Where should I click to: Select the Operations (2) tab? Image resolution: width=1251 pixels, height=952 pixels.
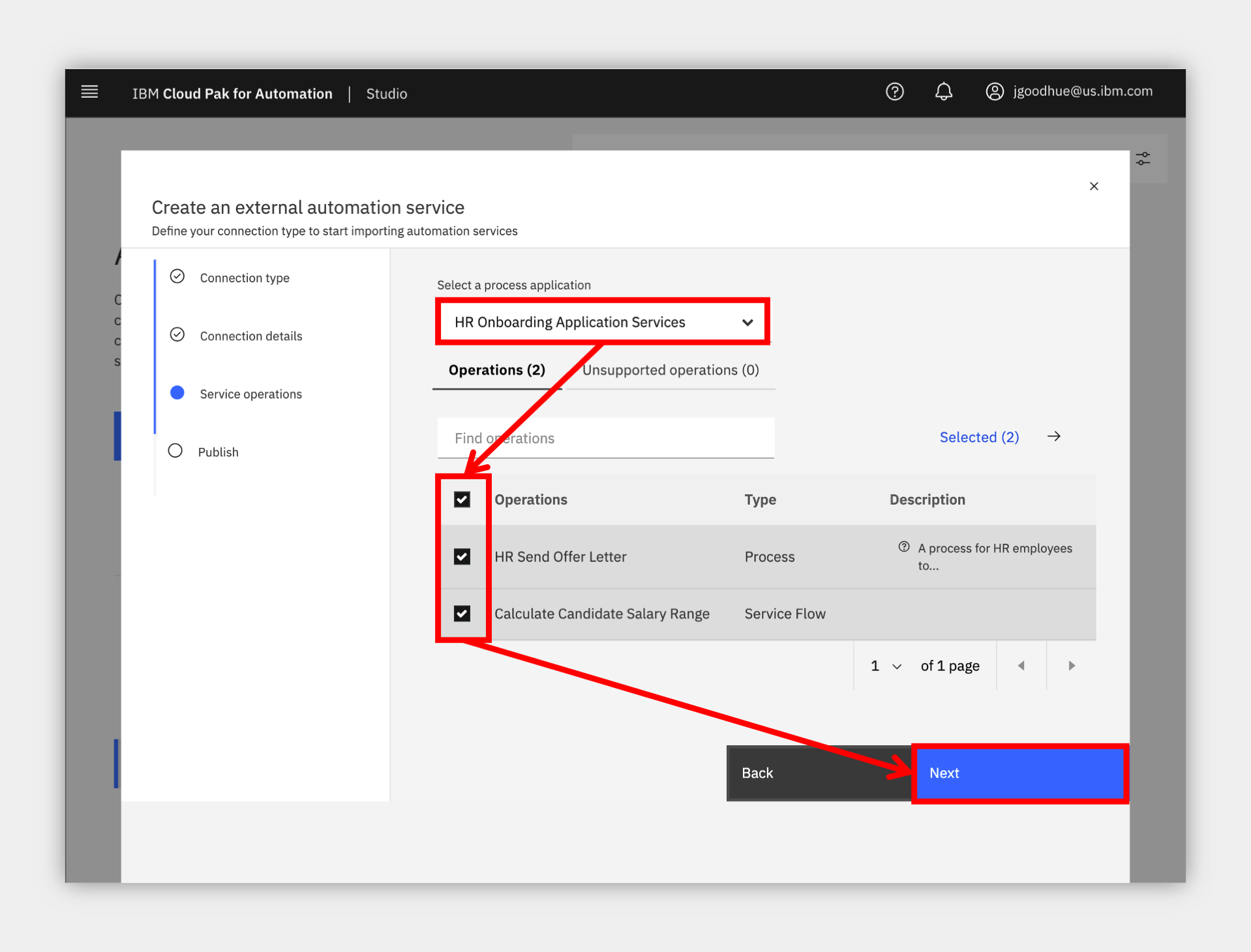tap(497, 370)
